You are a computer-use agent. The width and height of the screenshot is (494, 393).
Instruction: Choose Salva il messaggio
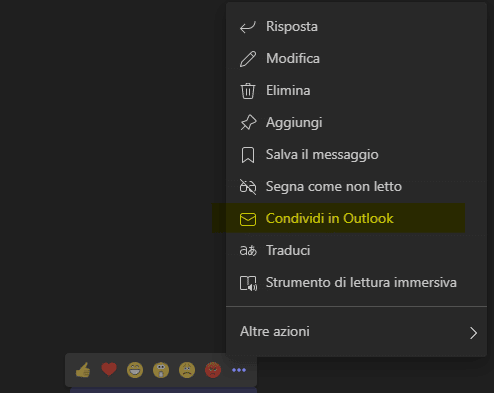coord(356,155)
